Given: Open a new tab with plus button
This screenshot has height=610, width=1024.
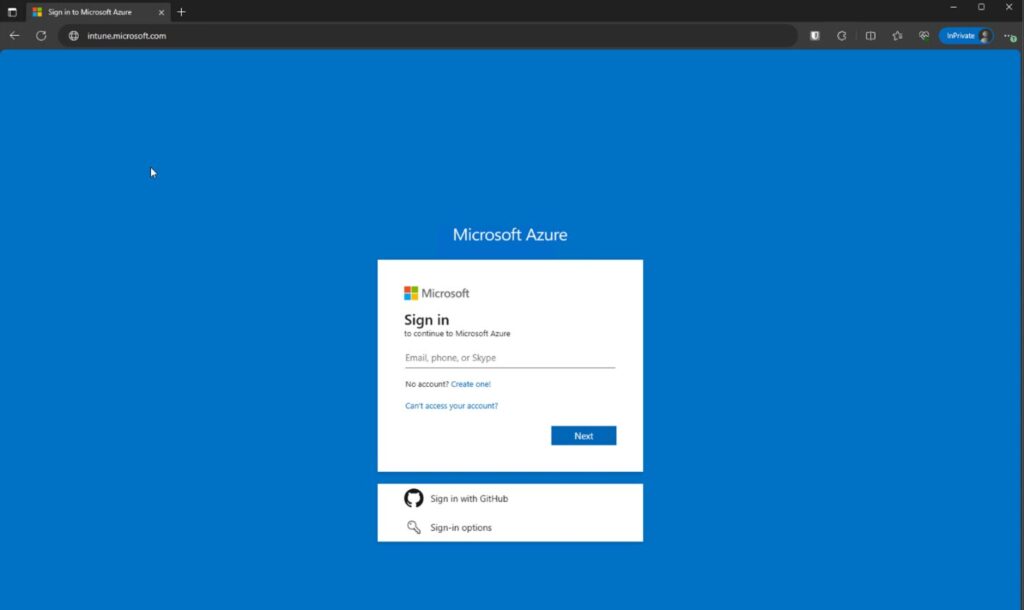Looking at the screenshot, I should click(181, 12).
